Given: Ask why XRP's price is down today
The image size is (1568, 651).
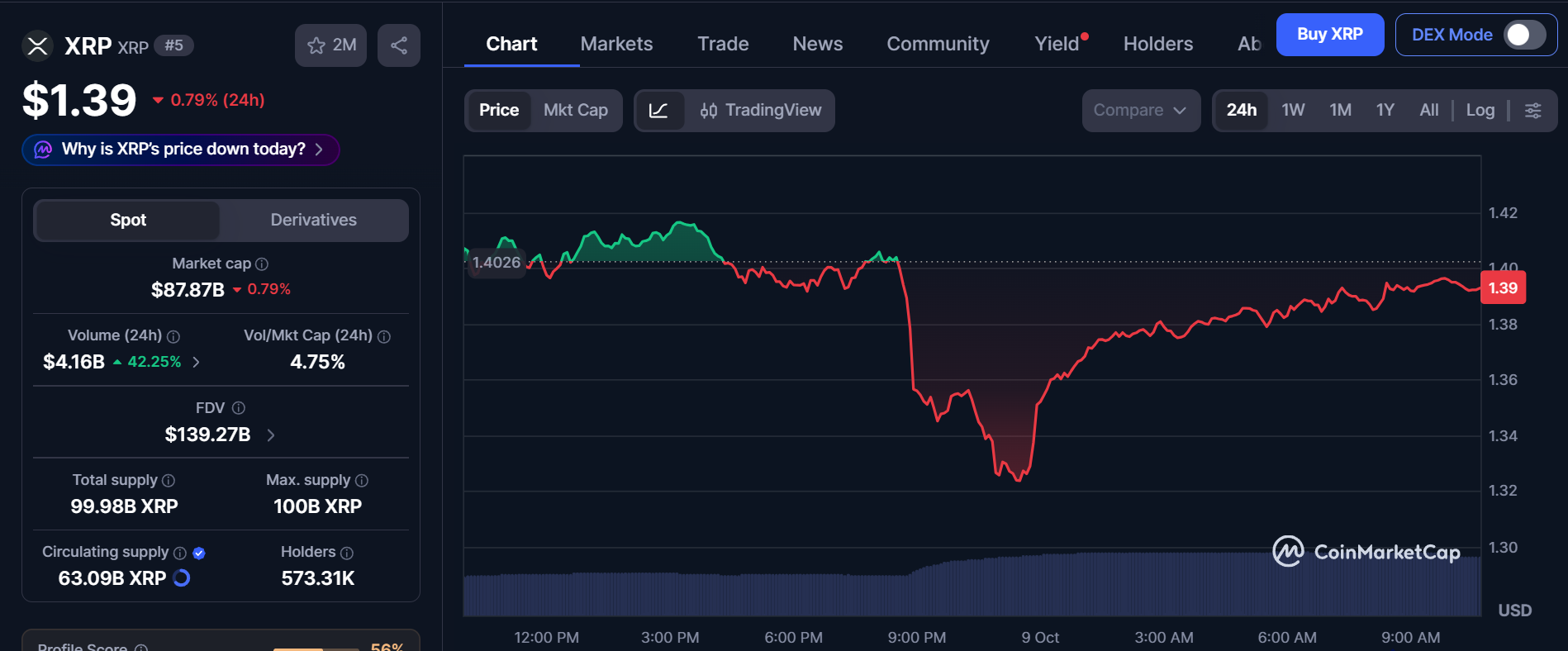Looking at the screenshot, I should tap(181, 150).
